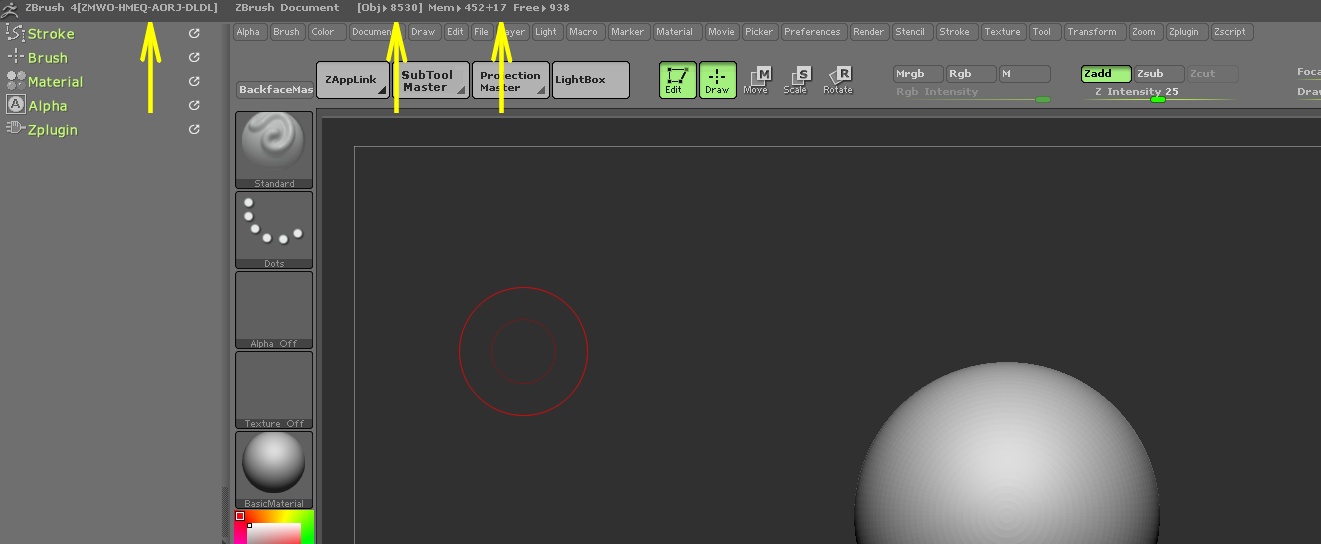Select the Scale tool

click(x=796, y=80)
